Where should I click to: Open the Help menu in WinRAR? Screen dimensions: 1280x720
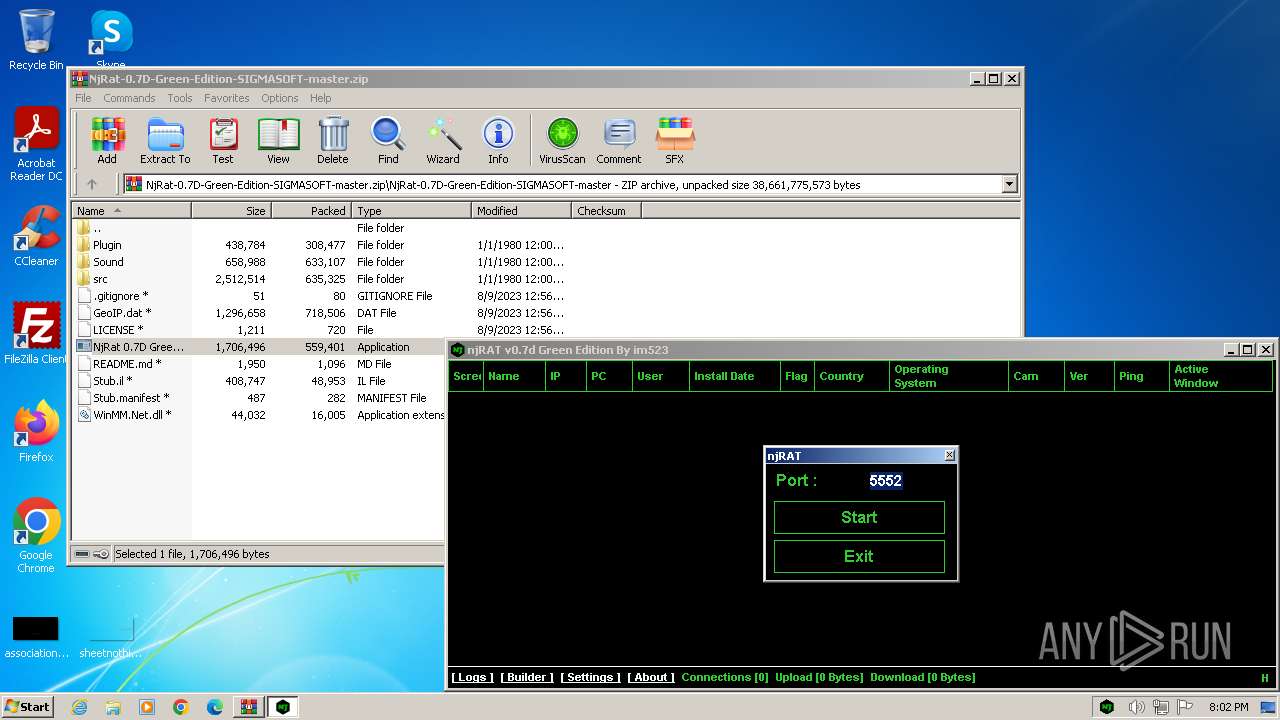click(x=321, y=98)
